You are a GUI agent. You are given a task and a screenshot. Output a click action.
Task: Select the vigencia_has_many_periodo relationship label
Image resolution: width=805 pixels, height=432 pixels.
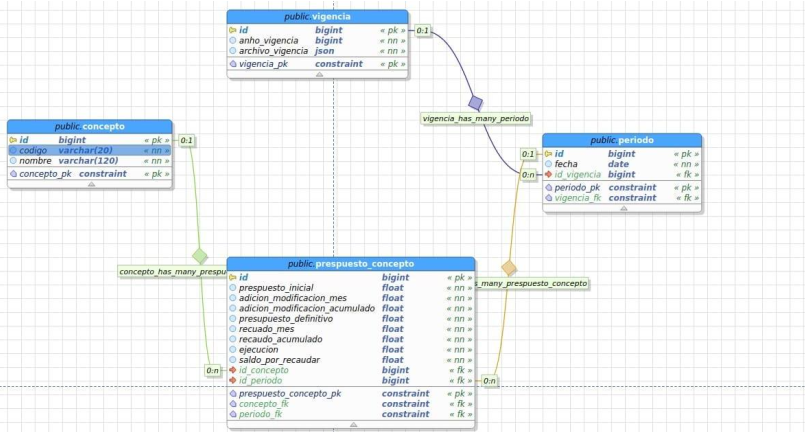coord(475,119)
